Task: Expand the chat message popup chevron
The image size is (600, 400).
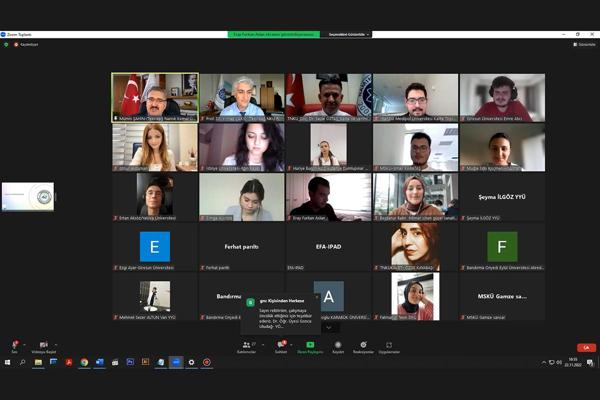Action: pyautogui.click(x=325, y=327)
